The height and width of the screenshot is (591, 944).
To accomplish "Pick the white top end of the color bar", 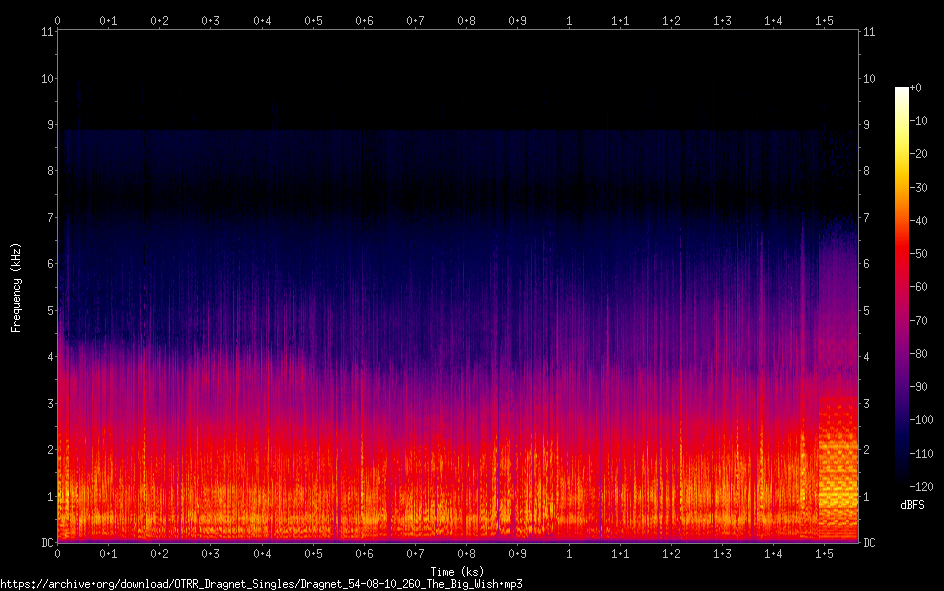I will [902, 91].
